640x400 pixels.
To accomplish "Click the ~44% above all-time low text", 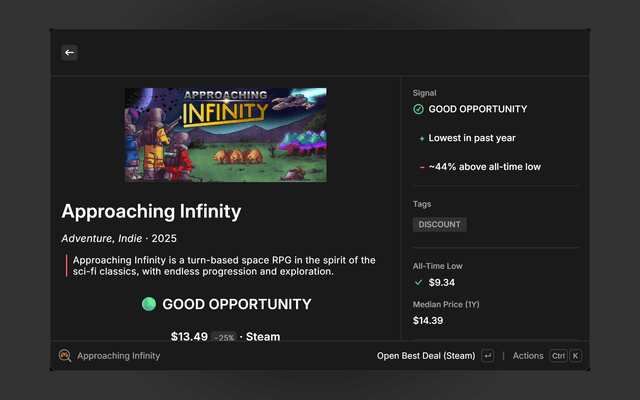I will [485, 167].
